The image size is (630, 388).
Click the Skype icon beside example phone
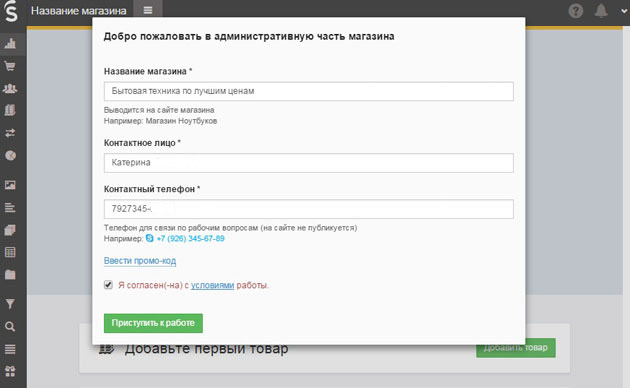pos(149,238)
